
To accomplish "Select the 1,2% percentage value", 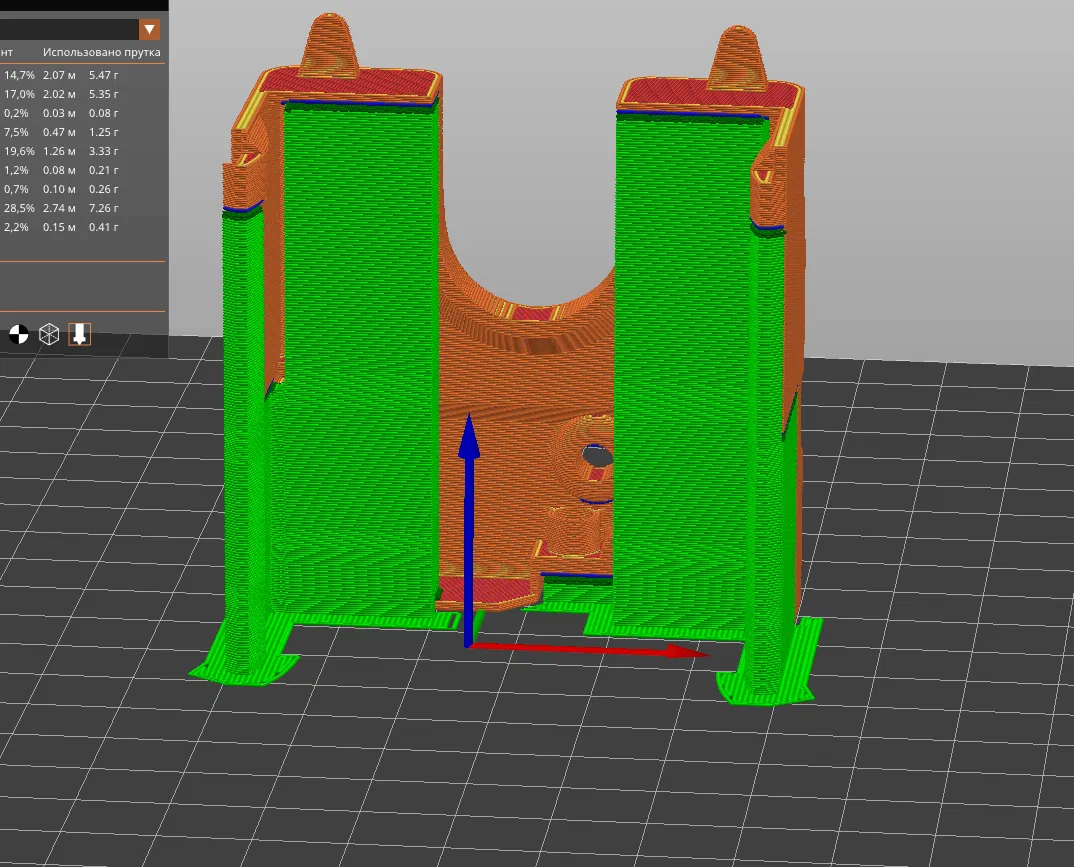I will (x=16, y=170).
